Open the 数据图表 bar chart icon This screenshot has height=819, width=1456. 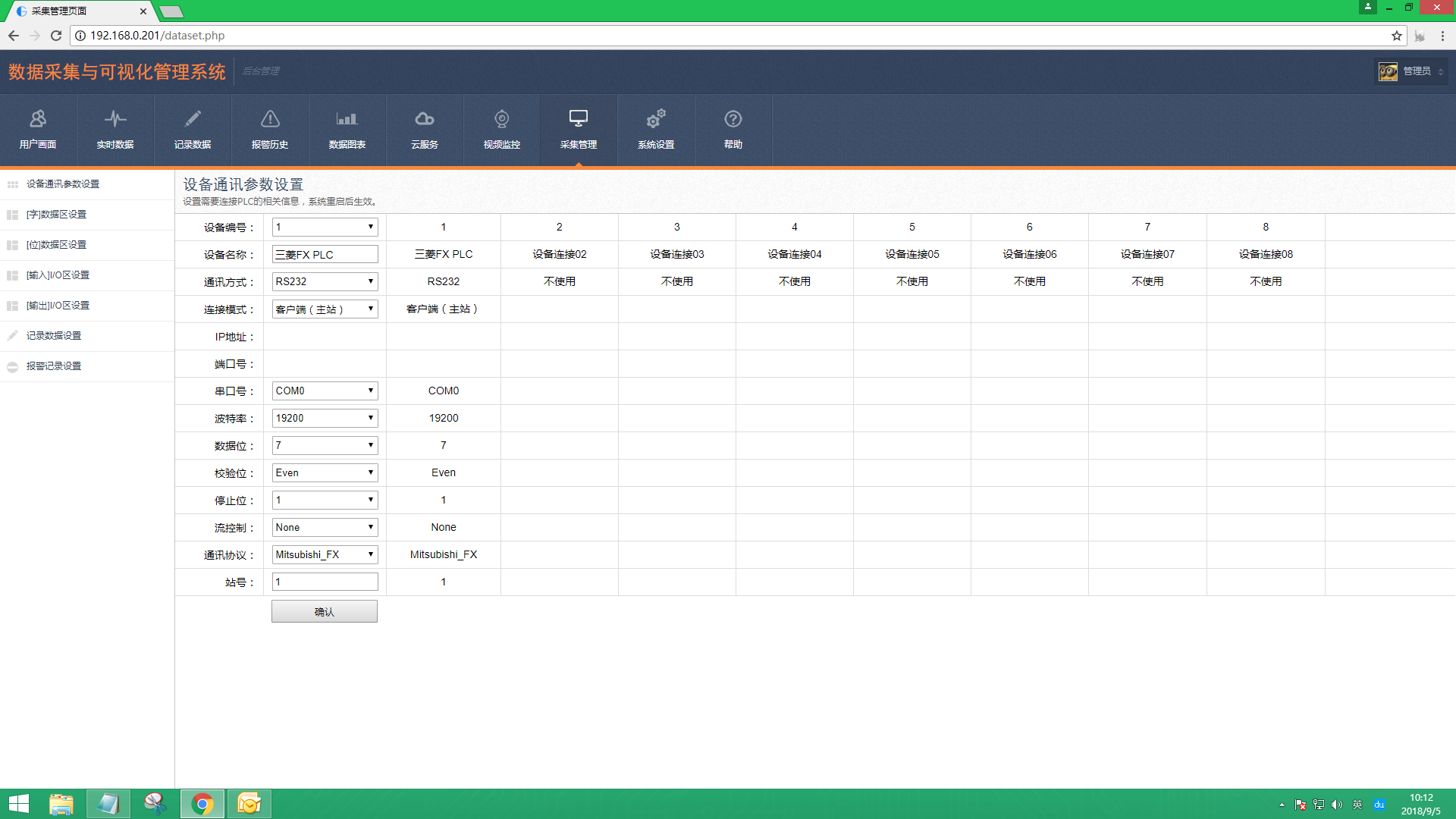tap(347, 119)
